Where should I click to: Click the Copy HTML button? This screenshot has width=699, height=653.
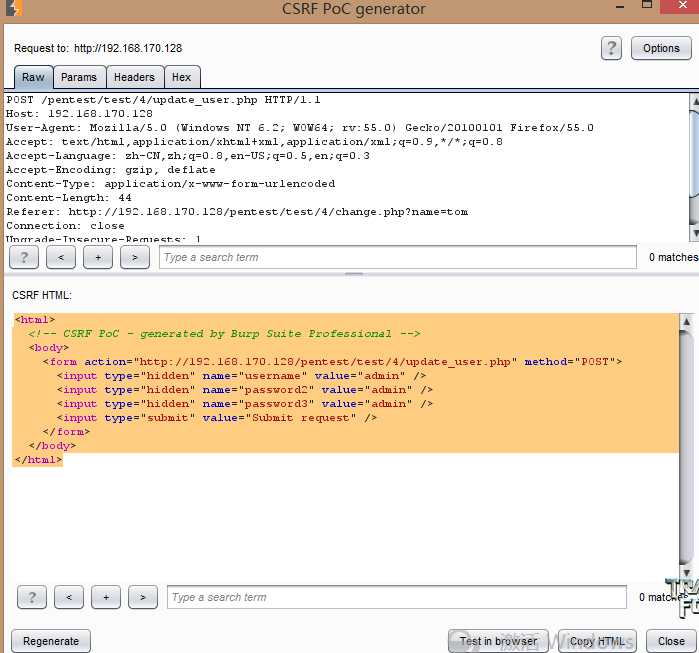597,641
